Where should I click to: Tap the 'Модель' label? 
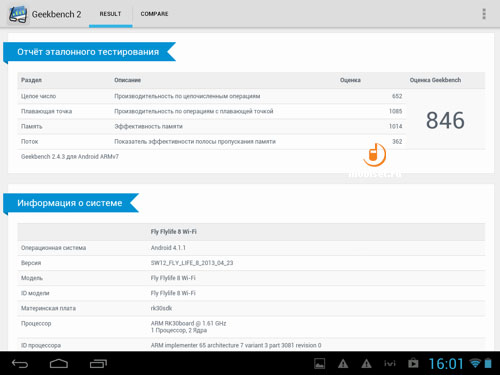32,278
